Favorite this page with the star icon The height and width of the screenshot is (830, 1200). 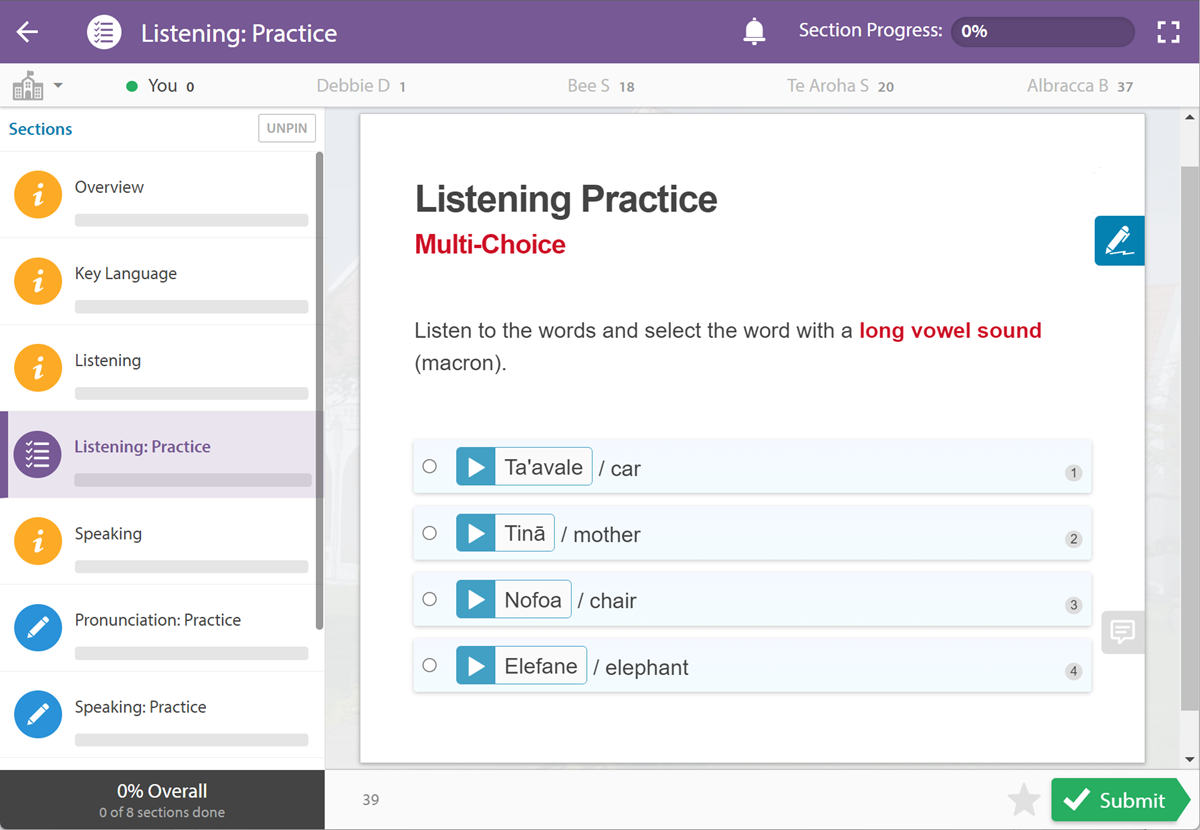(x=1024, y=800)
